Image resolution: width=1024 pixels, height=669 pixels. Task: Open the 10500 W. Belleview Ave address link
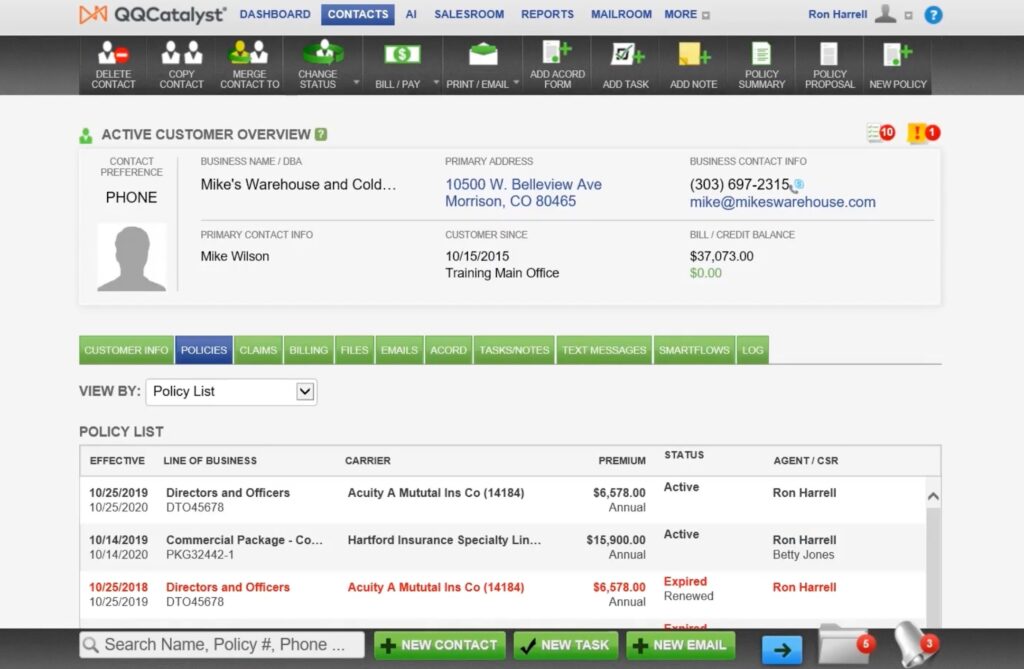click(523, 193)
